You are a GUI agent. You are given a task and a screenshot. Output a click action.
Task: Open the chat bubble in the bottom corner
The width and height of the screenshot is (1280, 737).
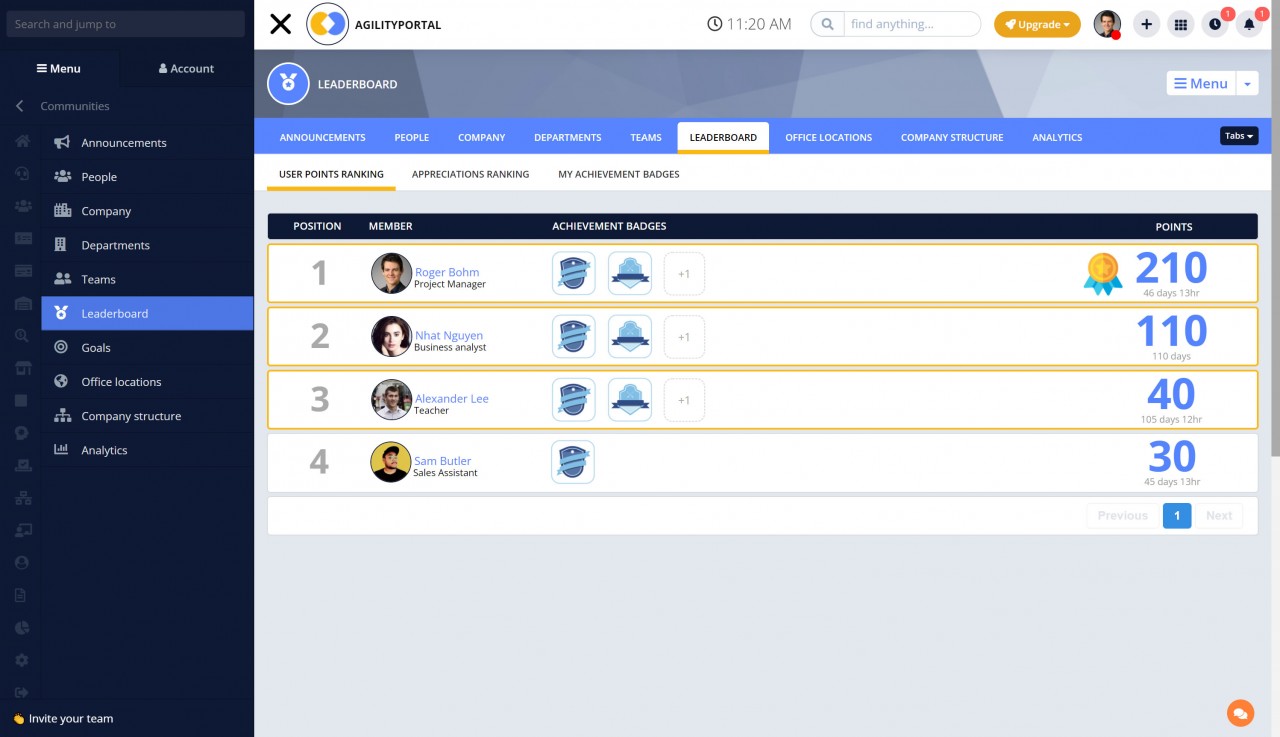[1240, 713]
